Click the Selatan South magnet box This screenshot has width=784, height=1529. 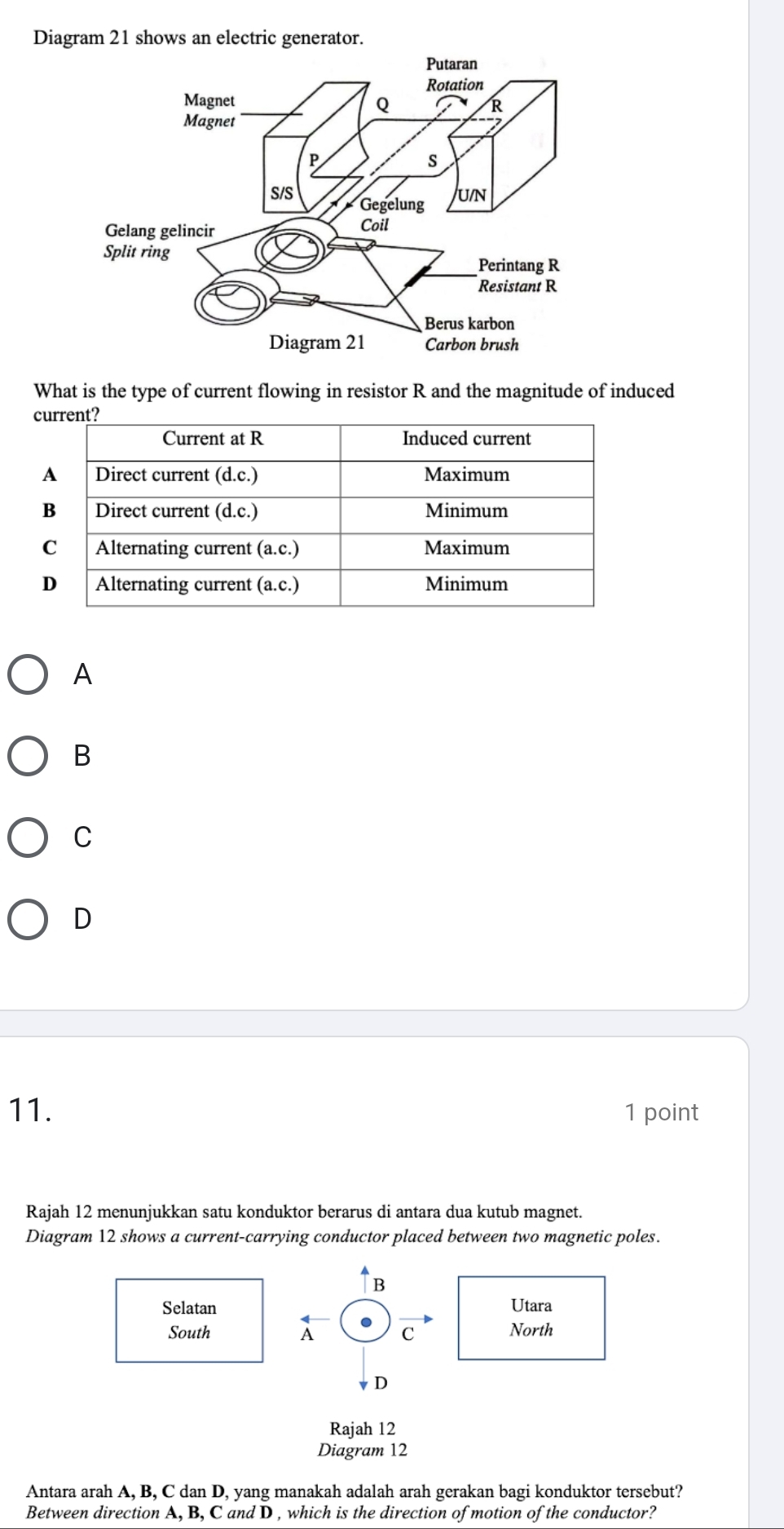(x=189, y=1320)
